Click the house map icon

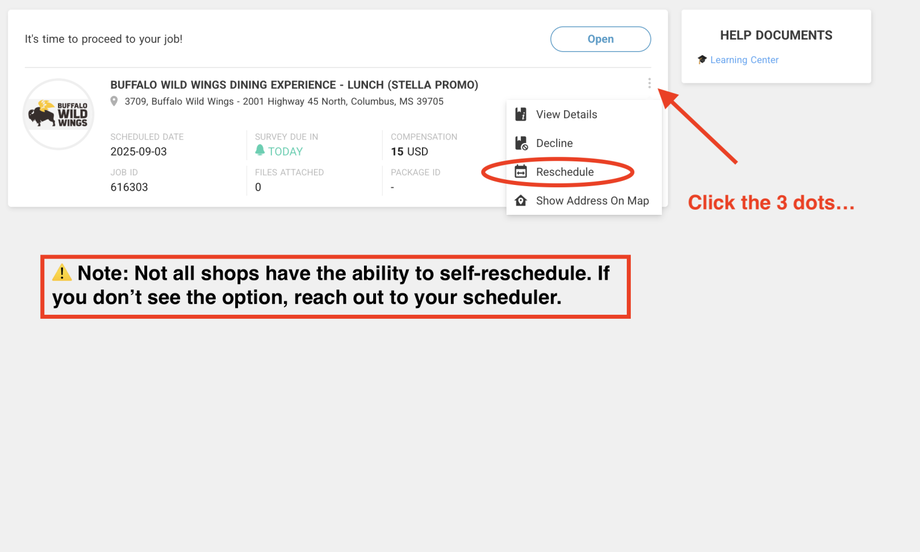[x=520, y=201]
